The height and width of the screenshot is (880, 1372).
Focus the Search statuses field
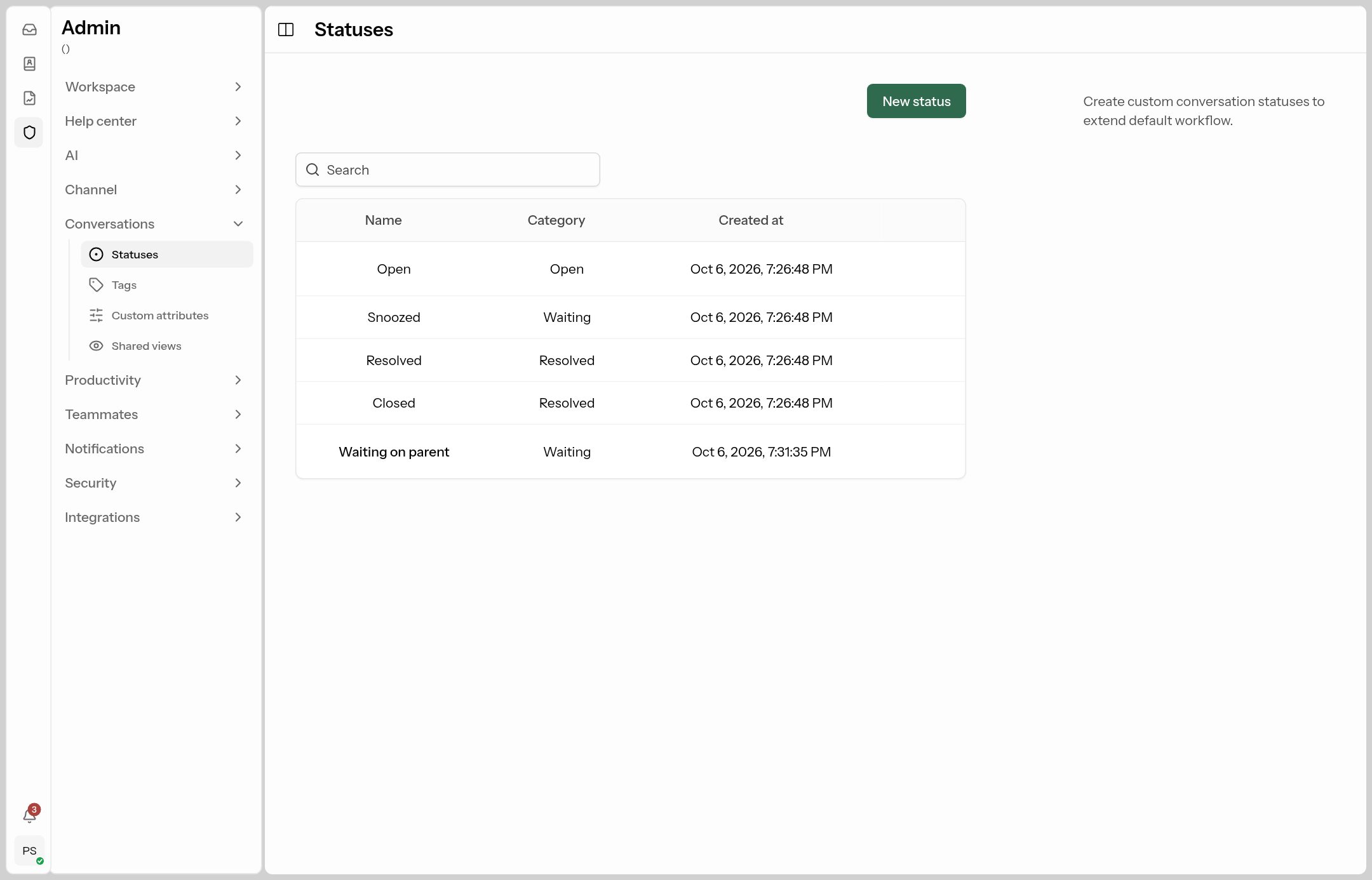click(448, 170)
